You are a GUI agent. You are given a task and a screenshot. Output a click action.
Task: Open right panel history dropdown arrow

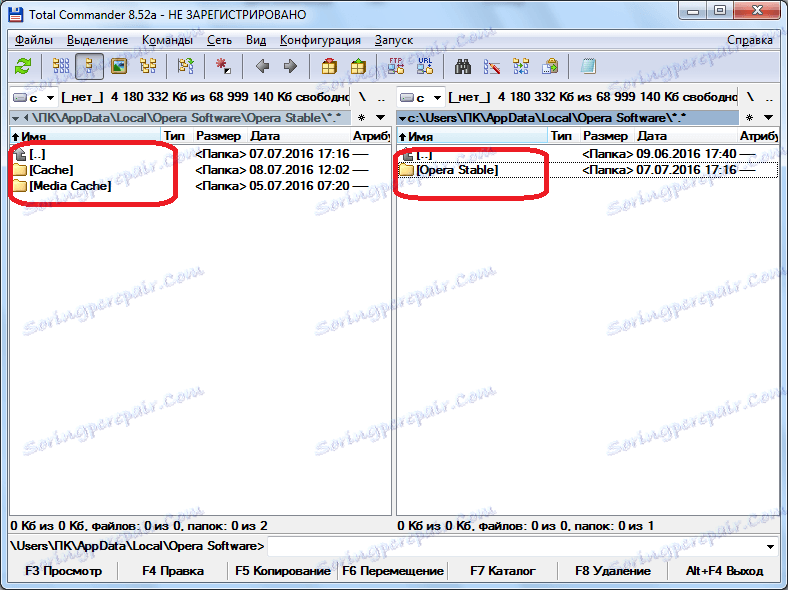[768, 118]
